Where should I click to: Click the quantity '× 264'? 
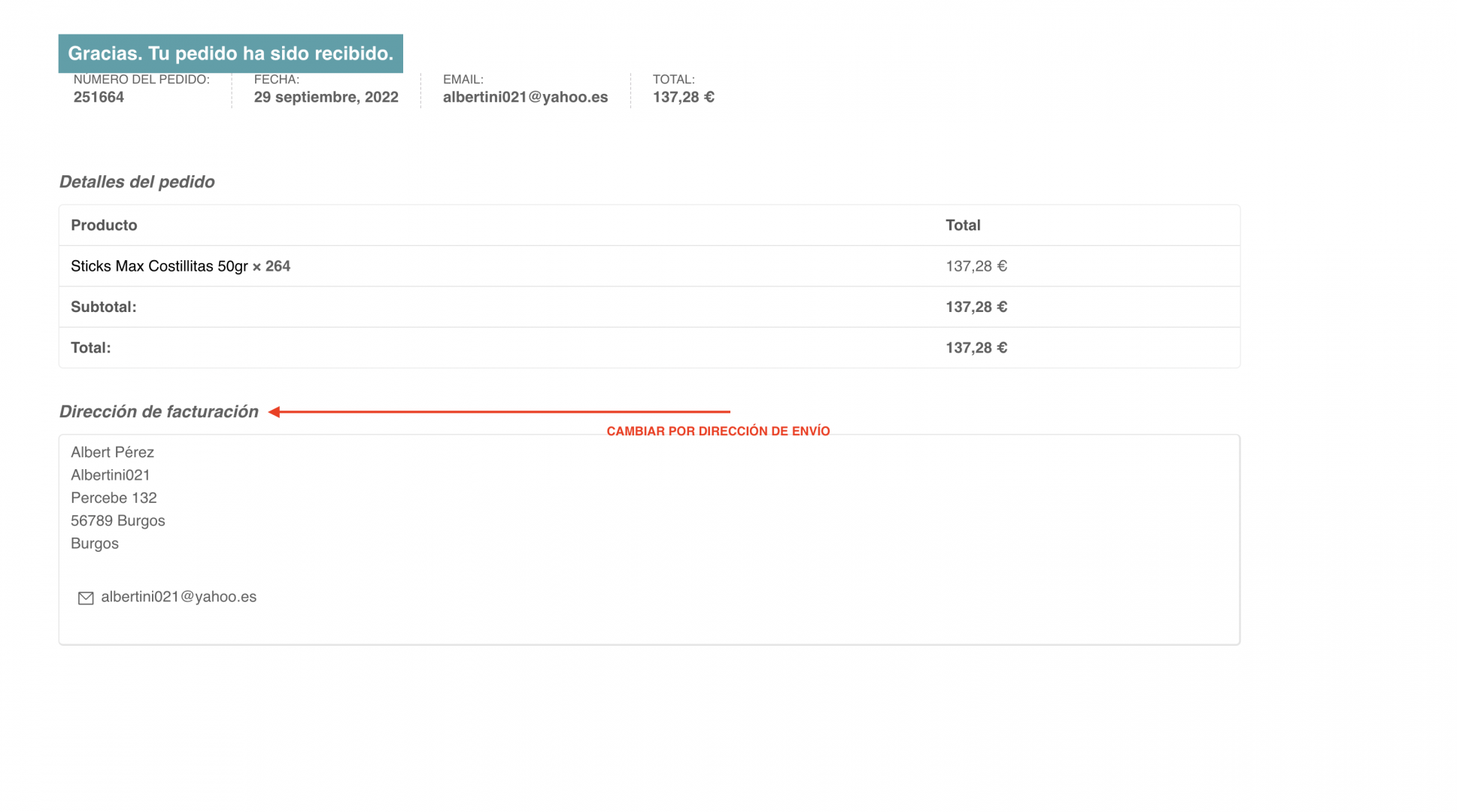pos(272,266)
